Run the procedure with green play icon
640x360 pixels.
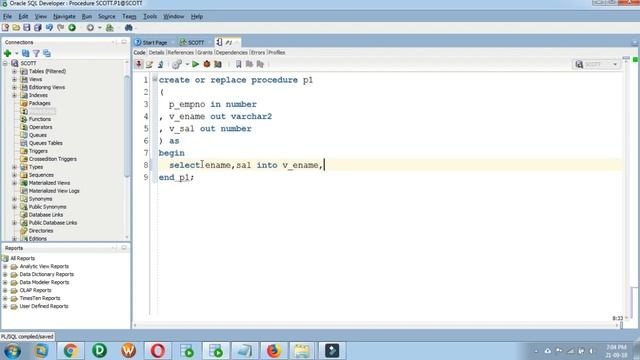(196, 64)
